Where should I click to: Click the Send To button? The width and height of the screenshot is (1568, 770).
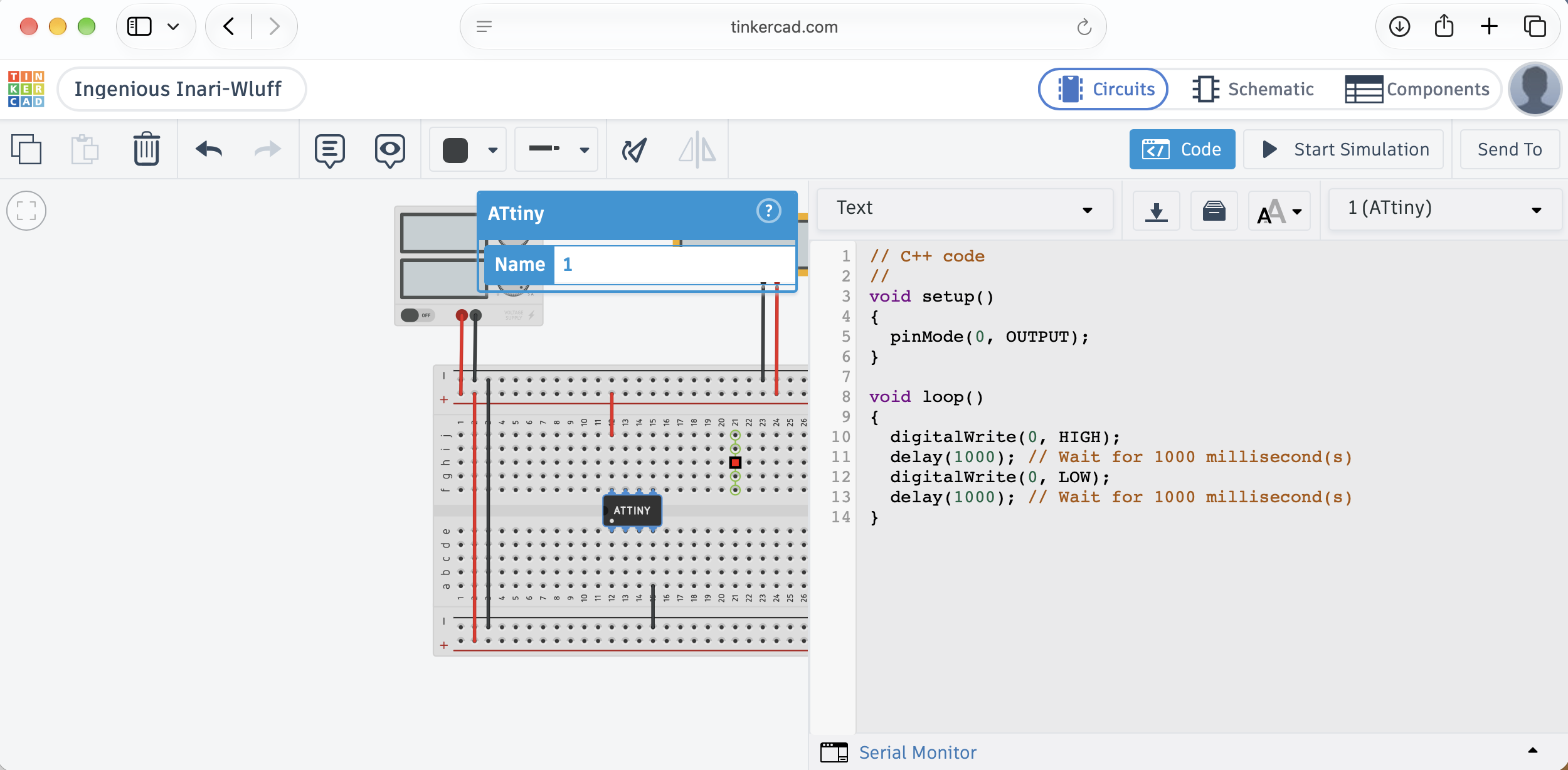(x=1510, y=149)
